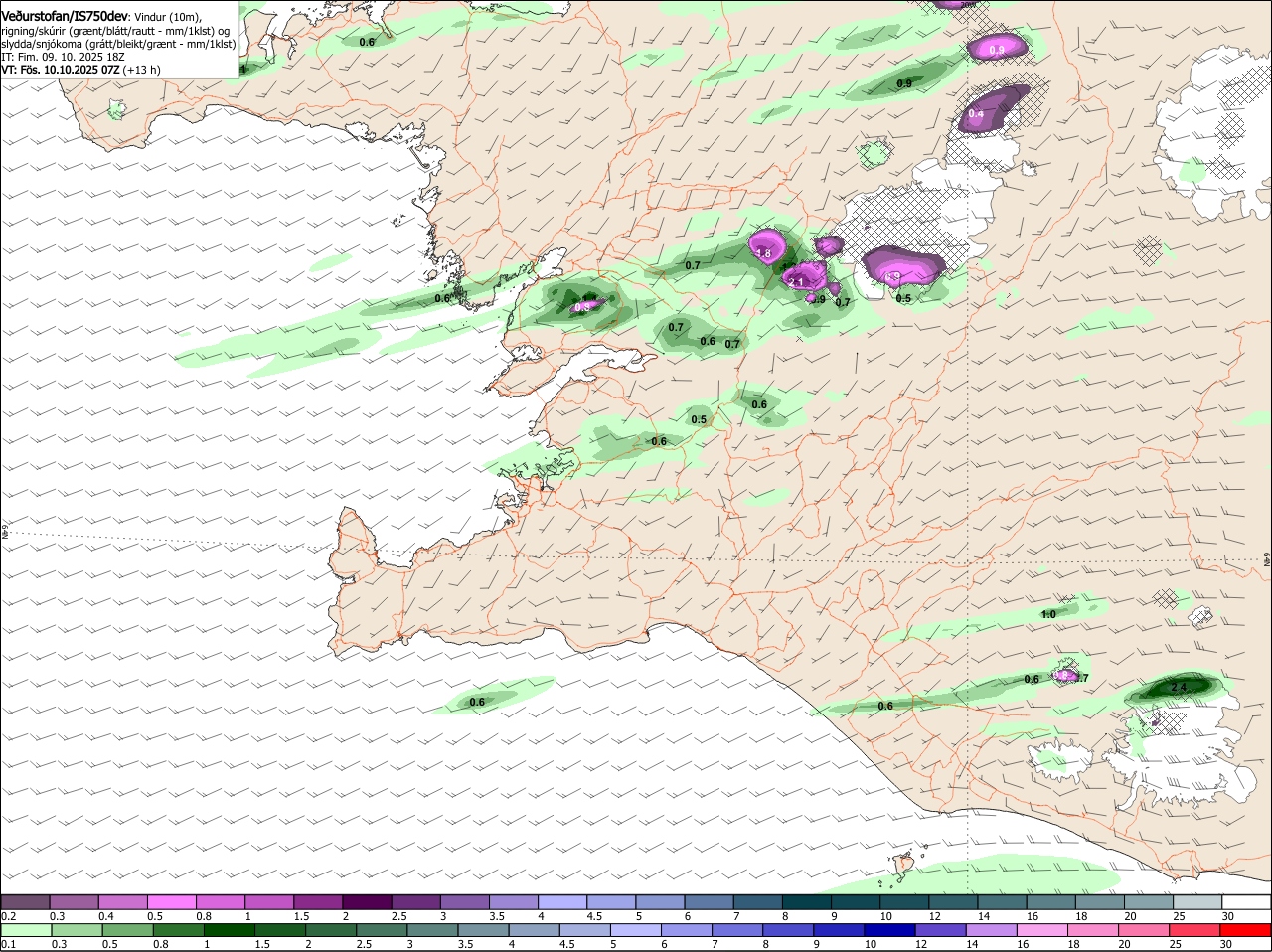
Task: Click the 2.4 value on dark green rain cell
Action: [1179, 687]
